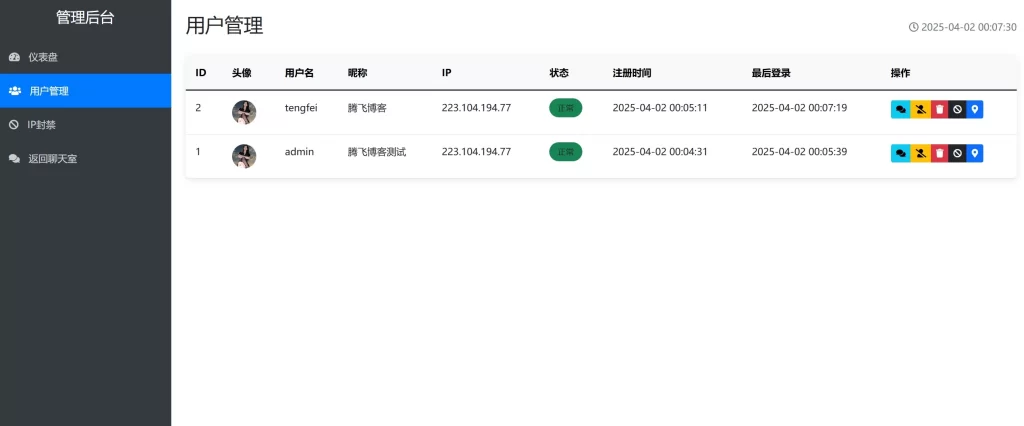Click the IP address in admin's row
The width and height of the screenshot is (1024, 426).
click(476, 152)
